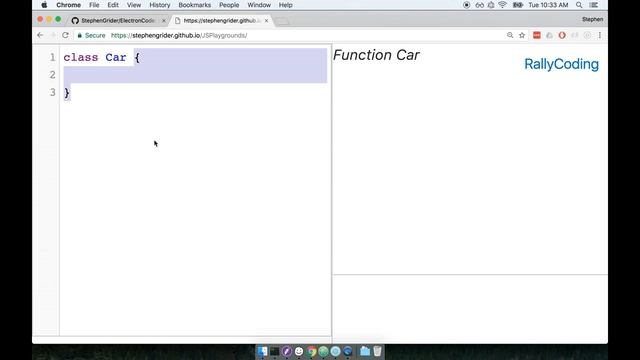This screenshot has width=640, height=360.
Task: Open the View menu
Action: (133, 5)
